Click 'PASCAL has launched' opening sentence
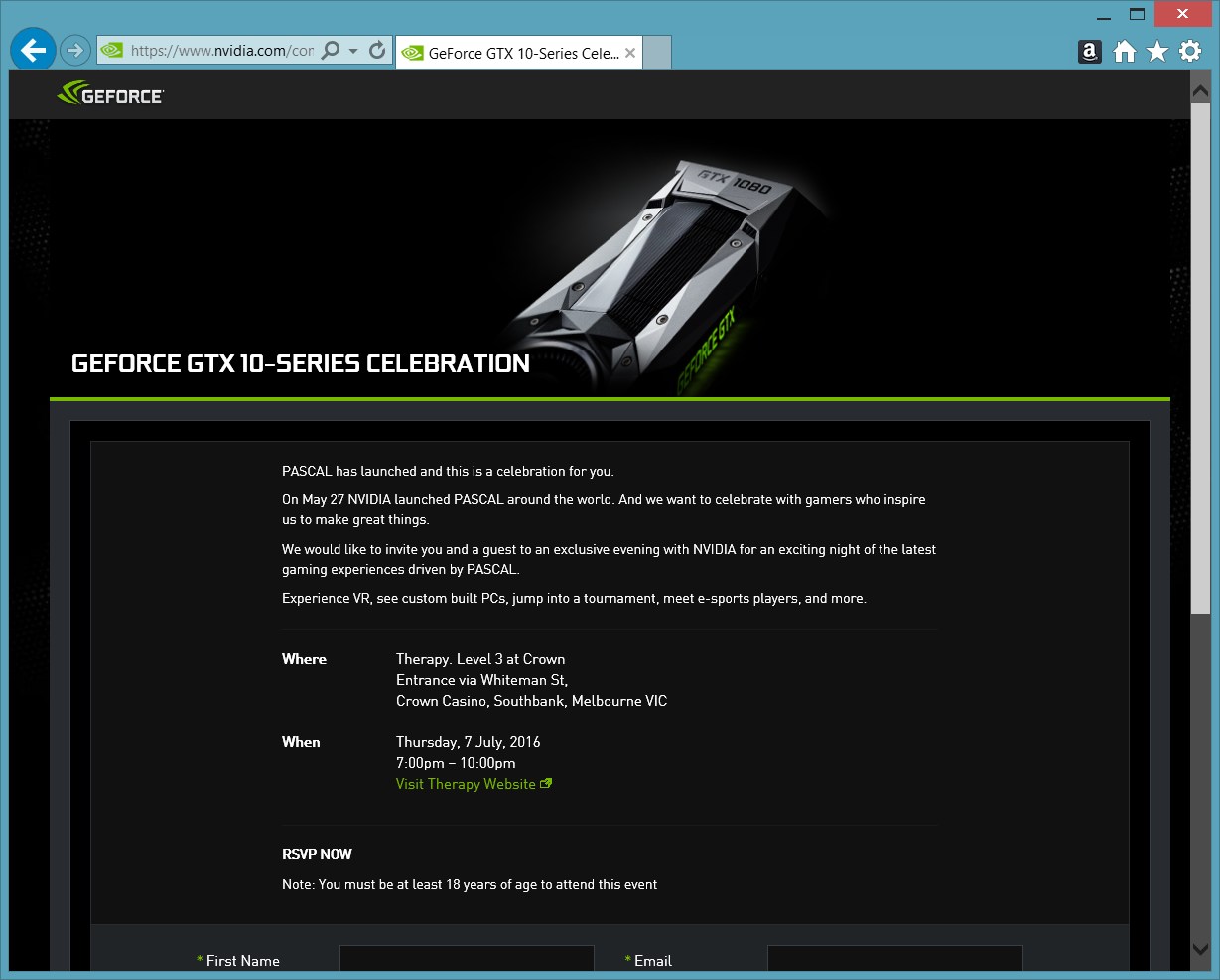 pyautogui.click(x=448, y=471)
